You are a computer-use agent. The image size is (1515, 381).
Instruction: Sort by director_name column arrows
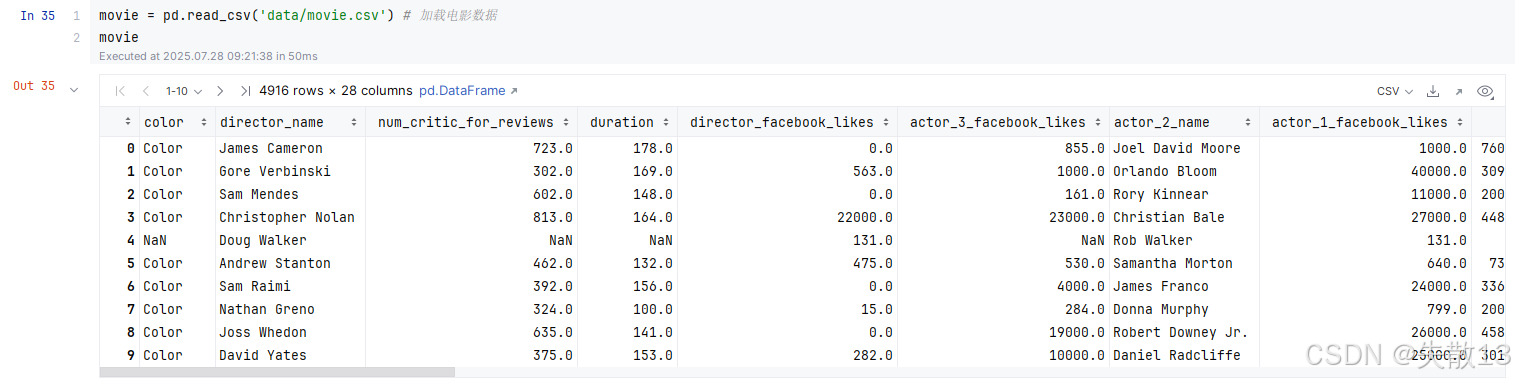[x=354, y=122]
